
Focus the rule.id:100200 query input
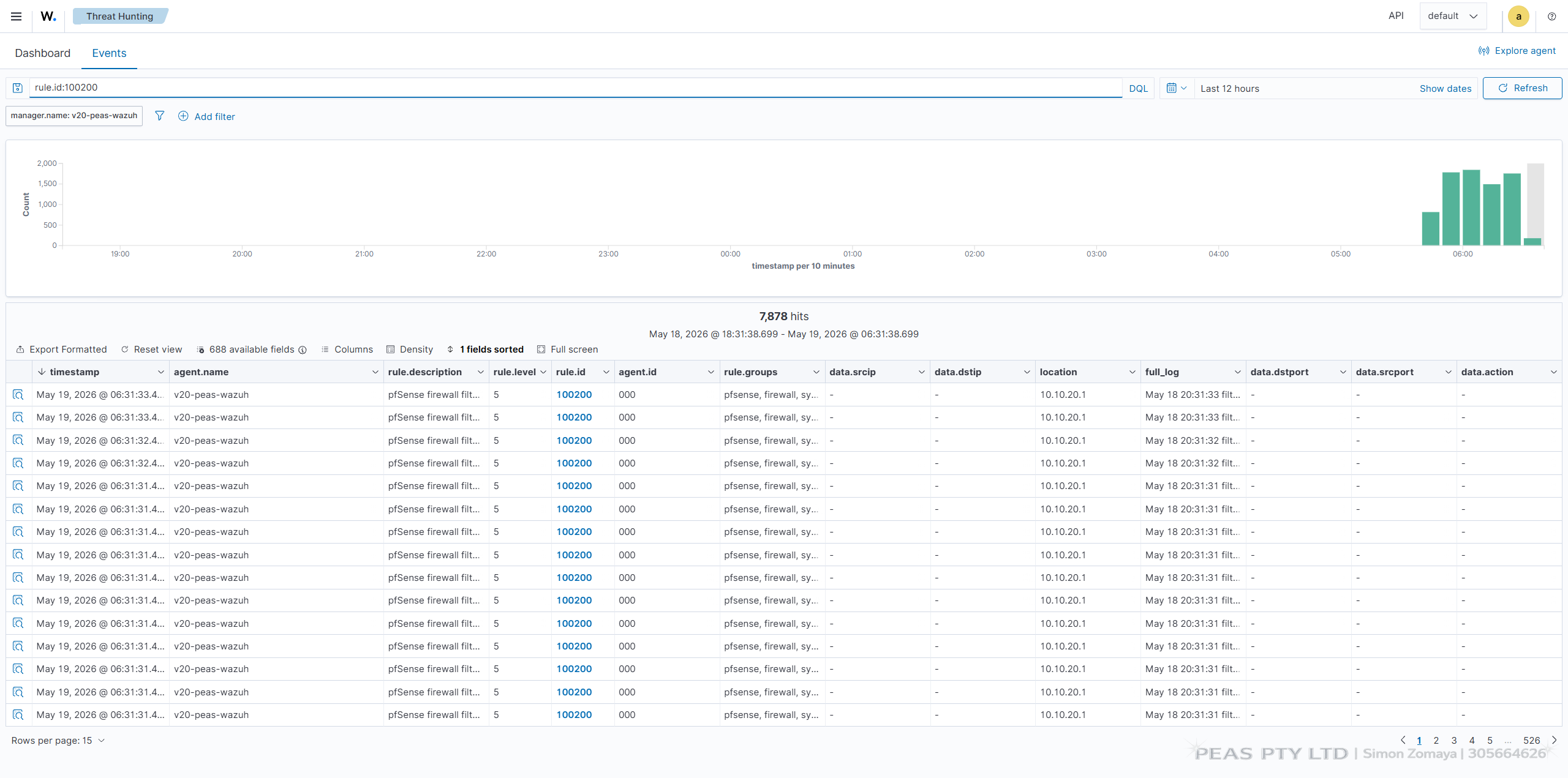(x=576, y=88)
